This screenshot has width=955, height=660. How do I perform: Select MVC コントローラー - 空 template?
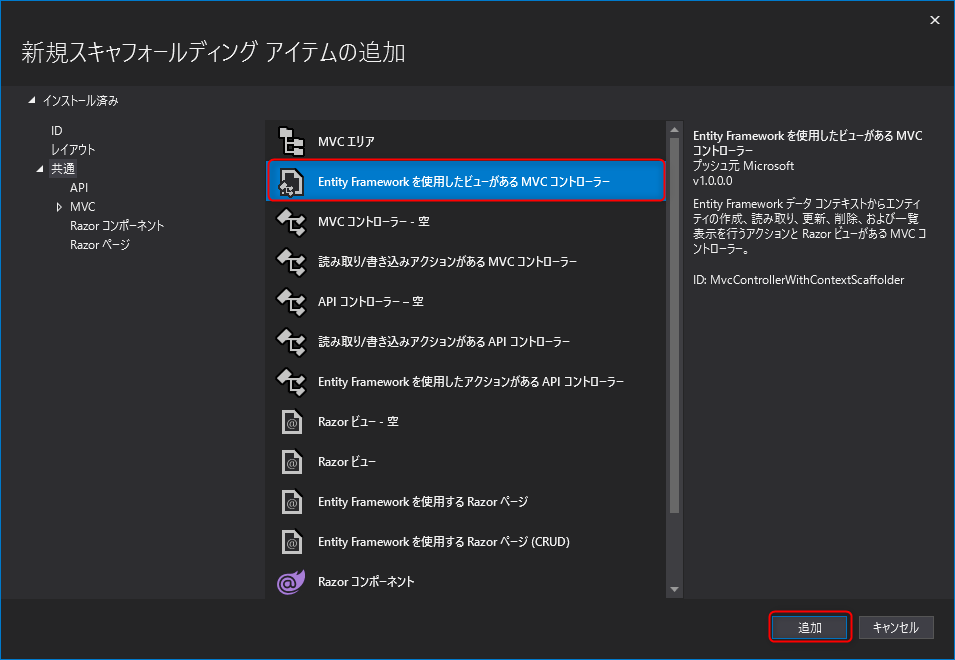(373, 222)
